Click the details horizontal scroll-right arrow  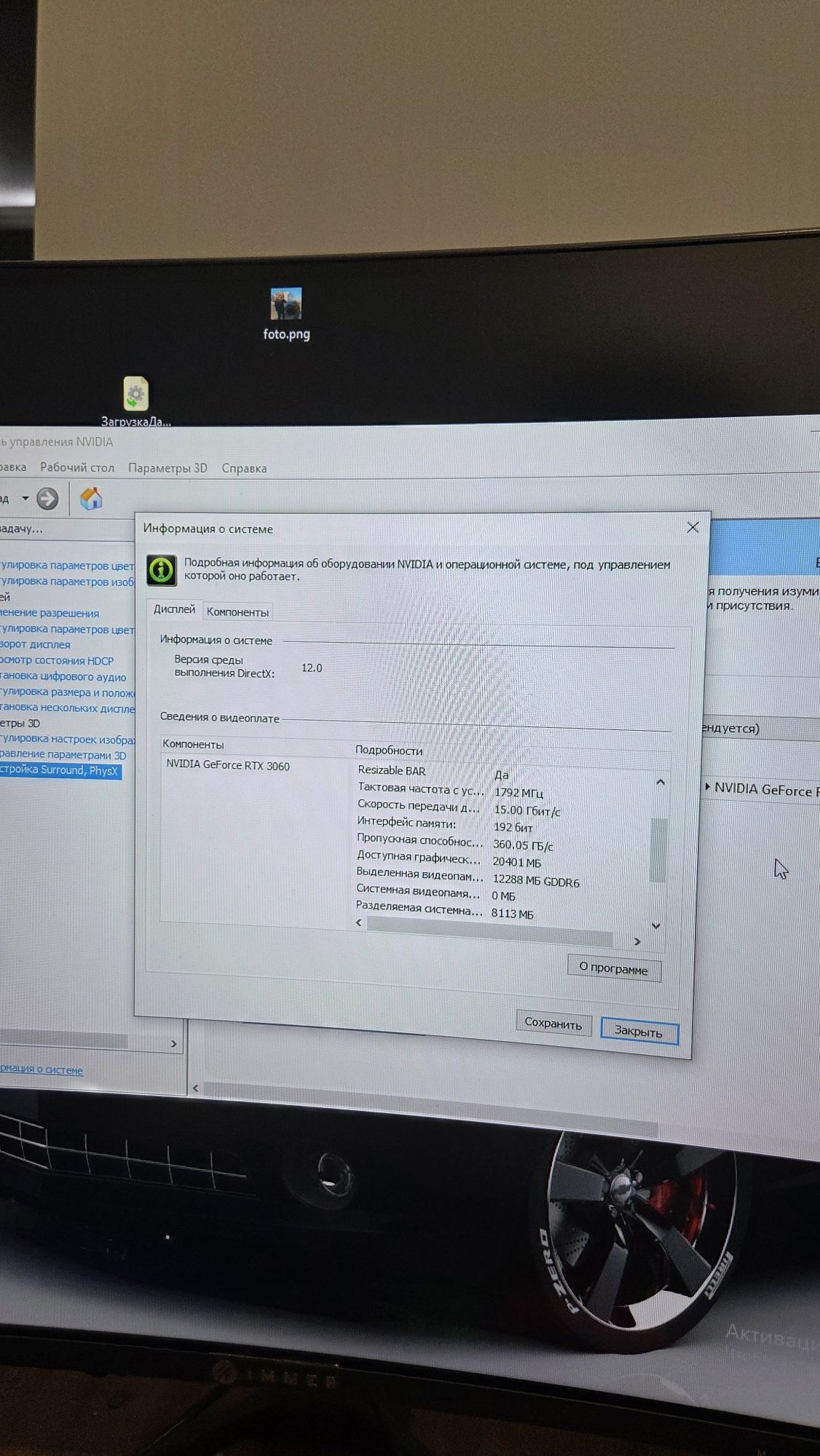637,941
